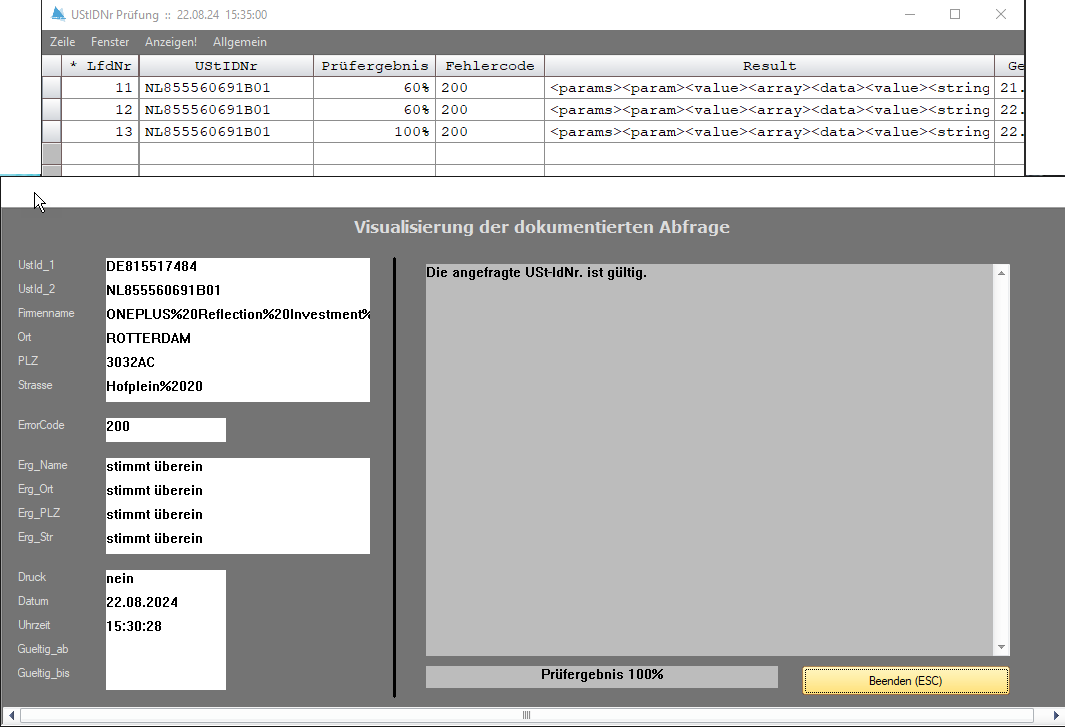This screenshot has width=1065, height=727.
Task: Click the Firmenname field value
Action: pos(238,314)
